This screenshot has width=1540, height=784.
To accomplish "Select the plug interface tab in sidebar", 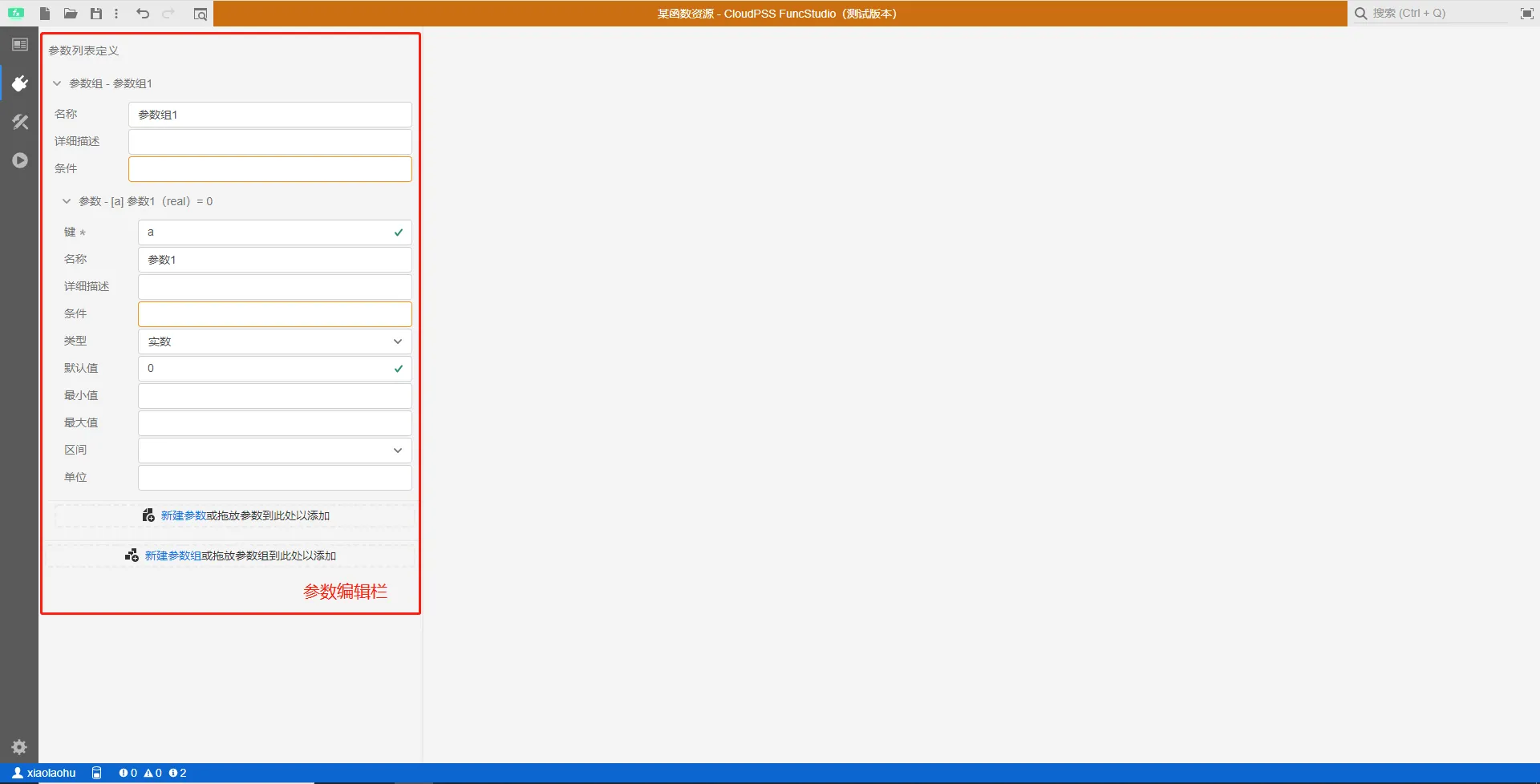I will (20, 83).
